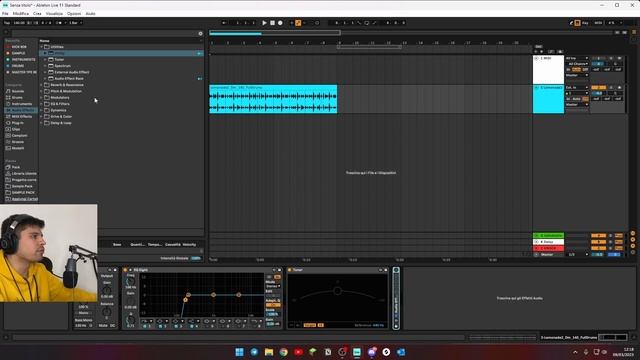Open the File menu
The image size is (640, 360).
(5, 13)
